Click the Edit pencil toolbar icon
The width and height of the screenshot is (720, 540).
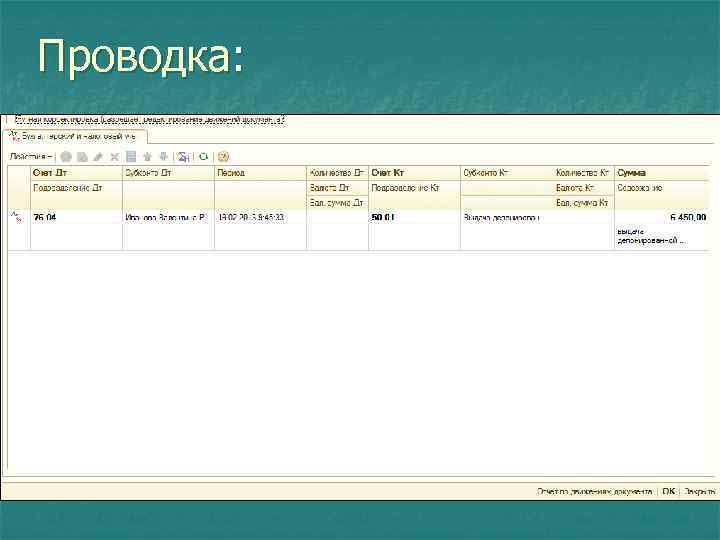[x=98, y=157]
